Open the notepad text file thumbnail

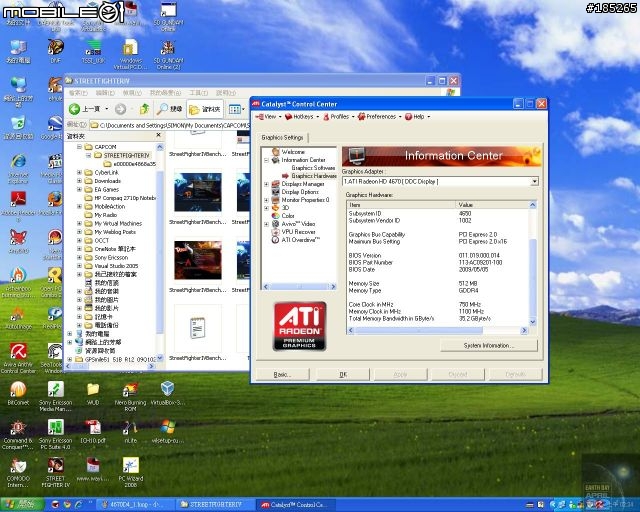click(198, 327)
